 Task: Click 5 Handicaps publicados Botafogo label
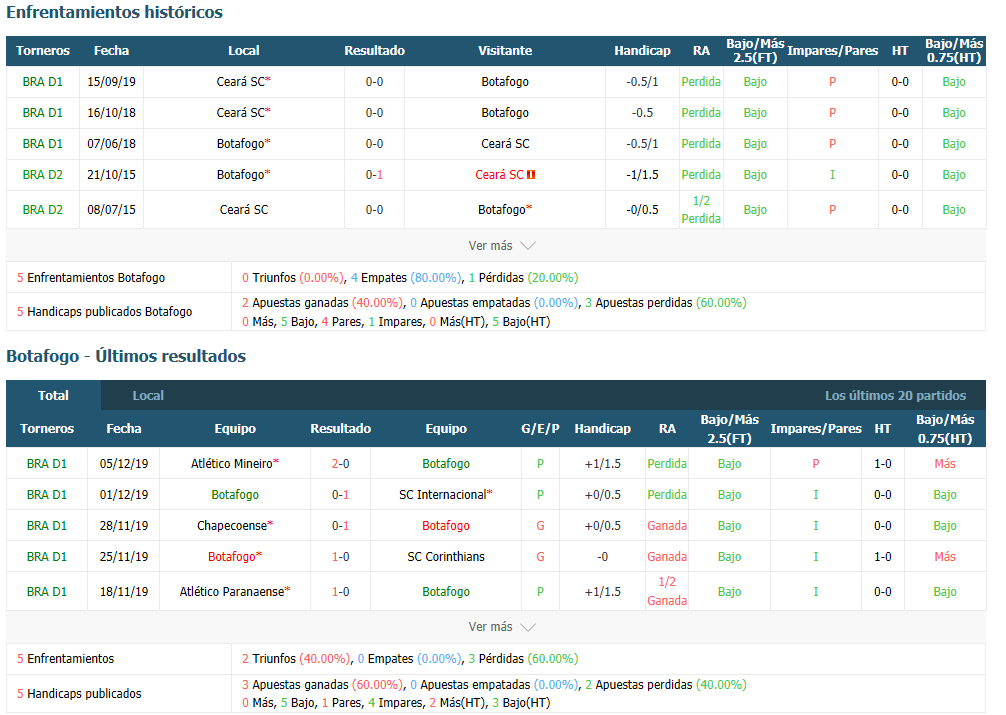[105, 312]
